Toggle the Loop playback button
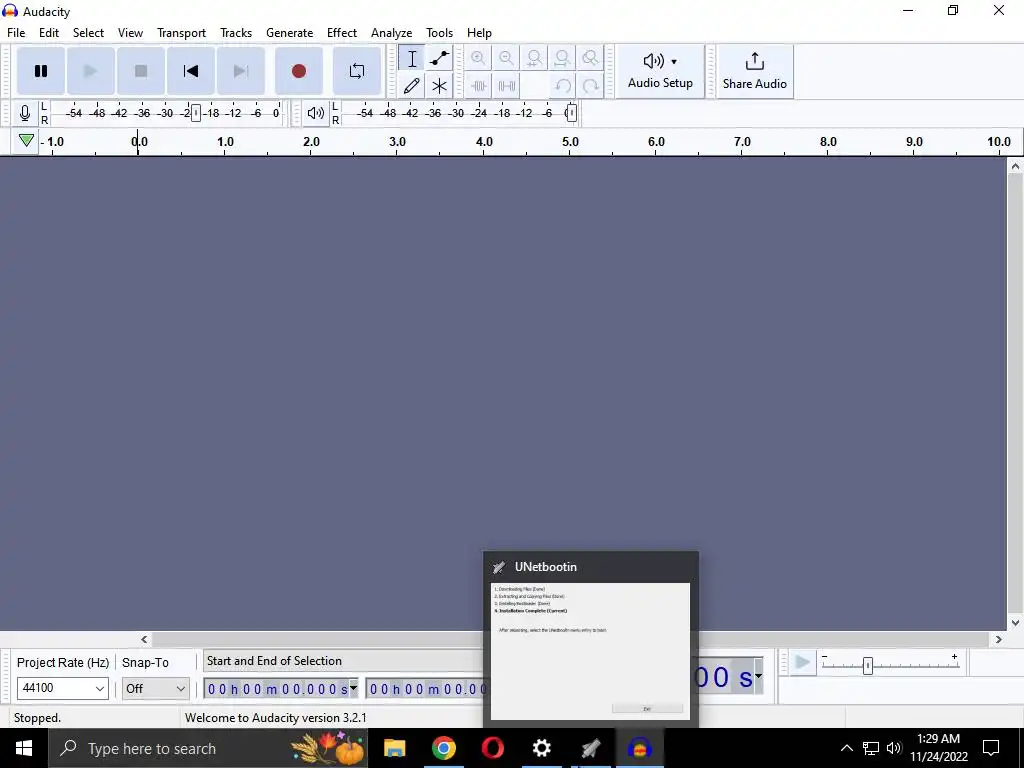This screenshot has height=768, width=1024. tap(357, 71)
